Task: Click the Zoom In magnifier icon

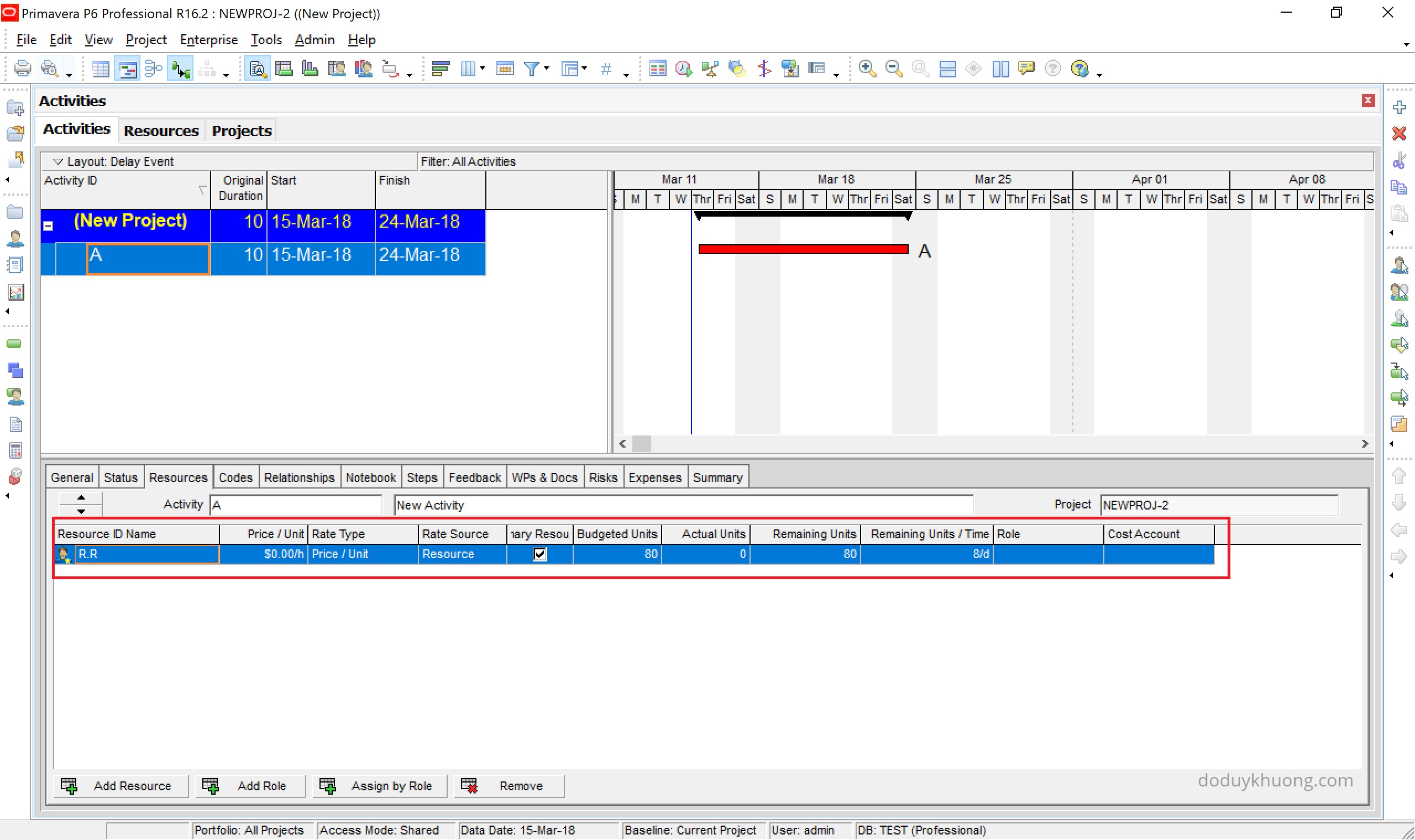Action: pos(867,69)
